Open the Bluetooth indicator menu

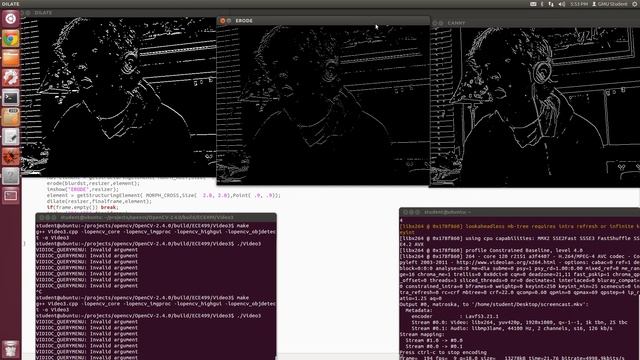click(542, 4)
